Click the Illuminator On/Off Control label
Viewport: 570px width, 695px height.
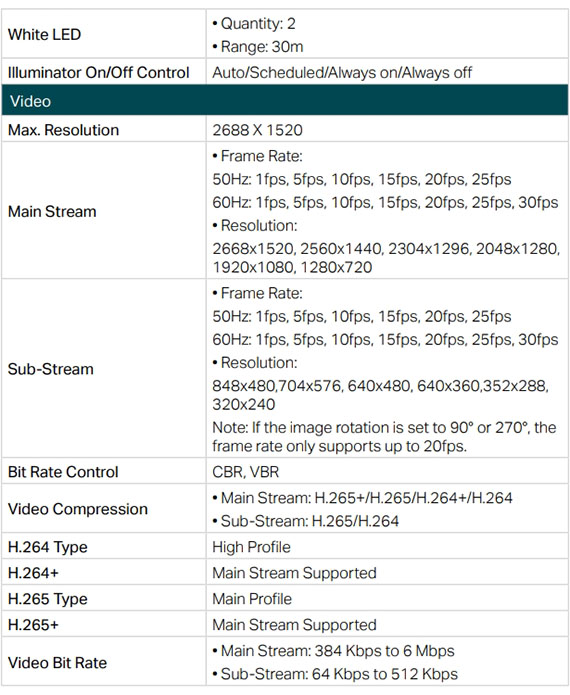click(x=98, y=72)
